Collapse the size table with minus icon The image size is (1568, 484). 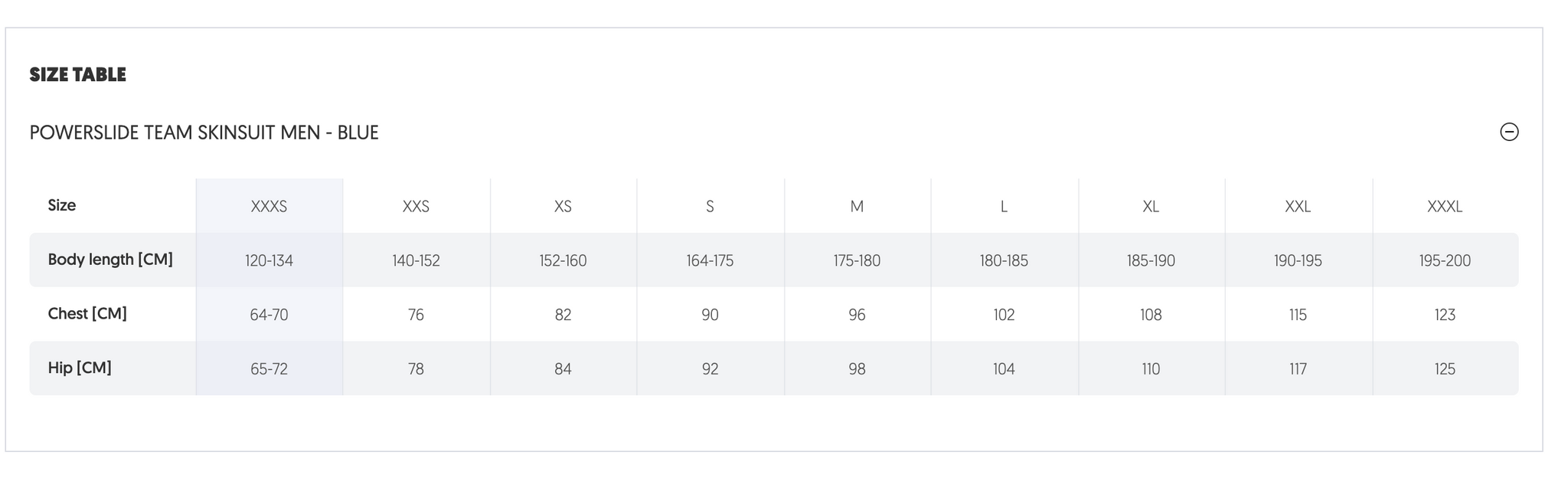(x=1509, y=132)
